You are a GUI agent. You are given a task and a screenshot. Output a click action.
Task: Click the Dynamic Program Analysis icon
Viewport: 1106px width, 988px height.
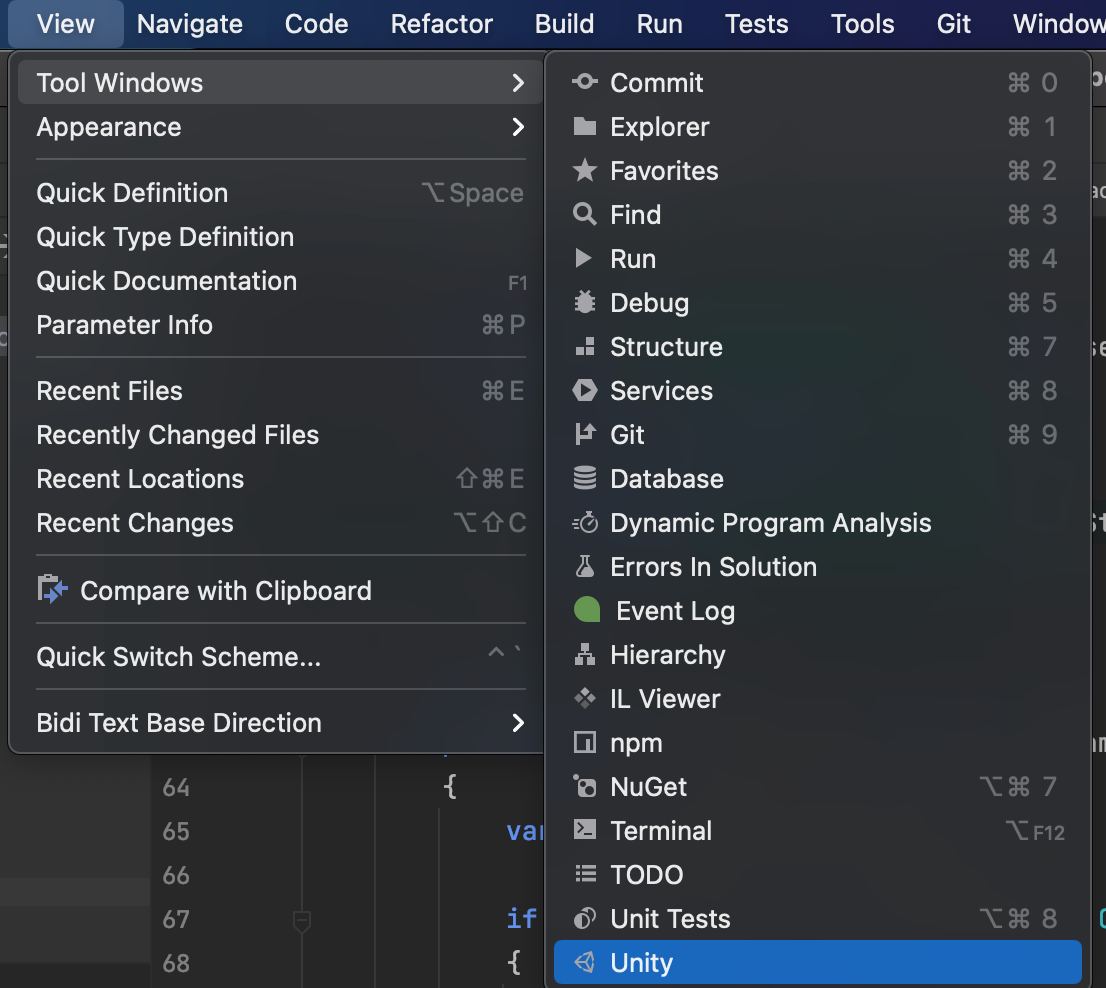[585, 523]
